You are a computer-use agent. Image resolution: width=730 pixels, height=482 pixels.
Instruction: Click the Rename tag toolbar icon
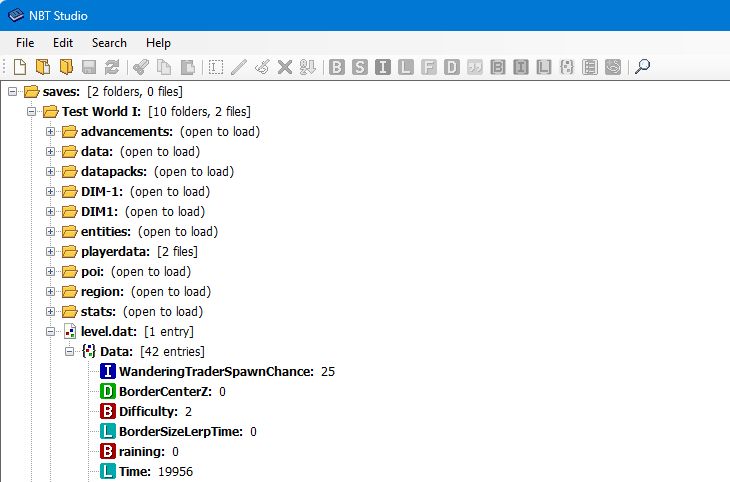point(216,67)
